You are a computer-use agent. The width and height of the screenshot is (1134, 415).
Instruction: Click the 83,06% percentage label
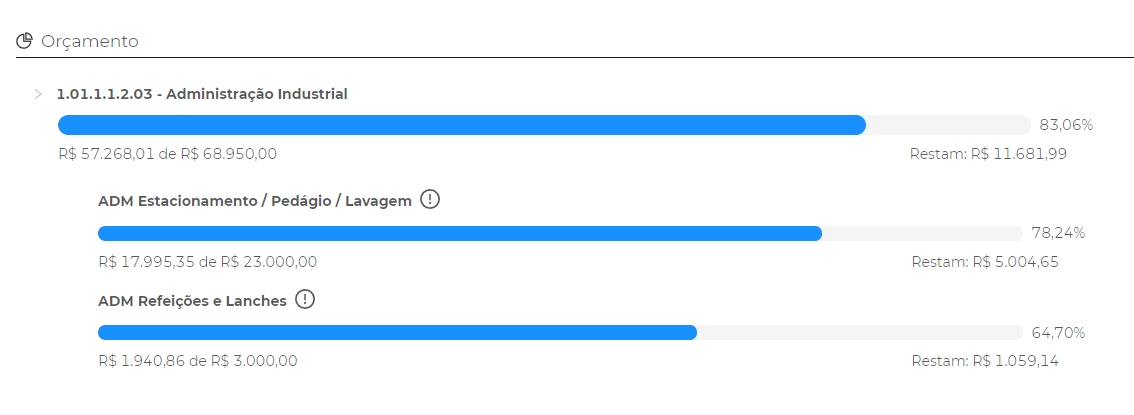1066,125
